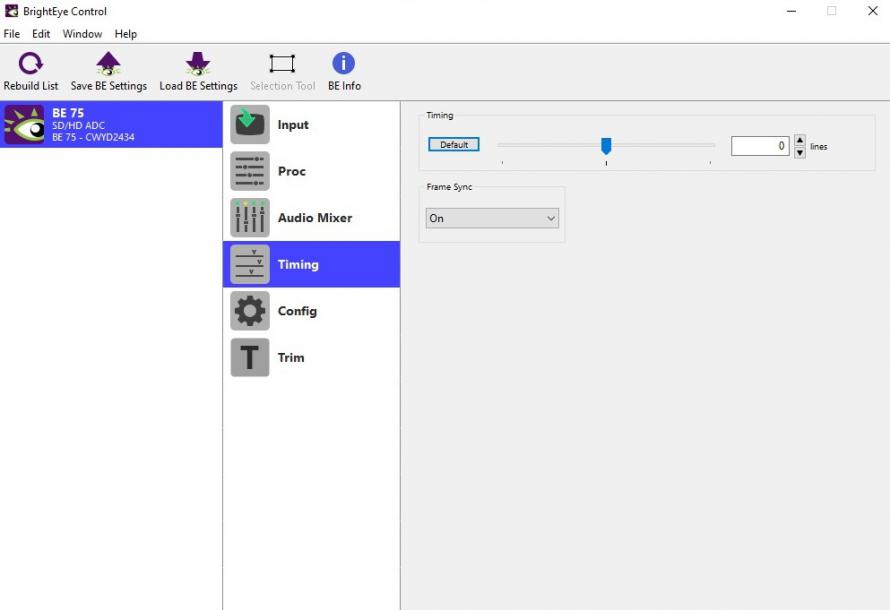
Task: Open the File menu
Action: click(x=11, y=34)
